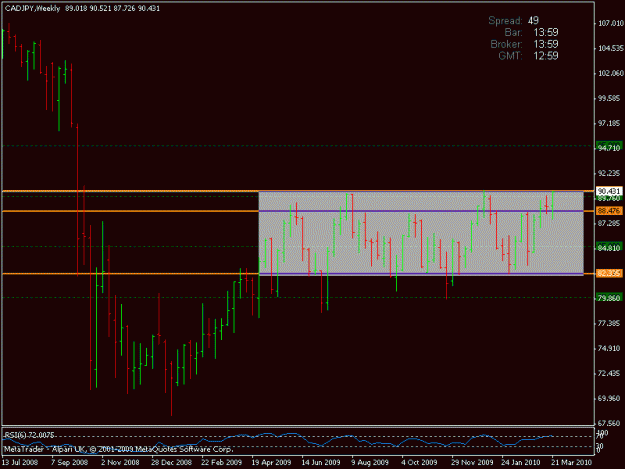Click the 4 Oct 2009 date label

click(x=419, y=462)
